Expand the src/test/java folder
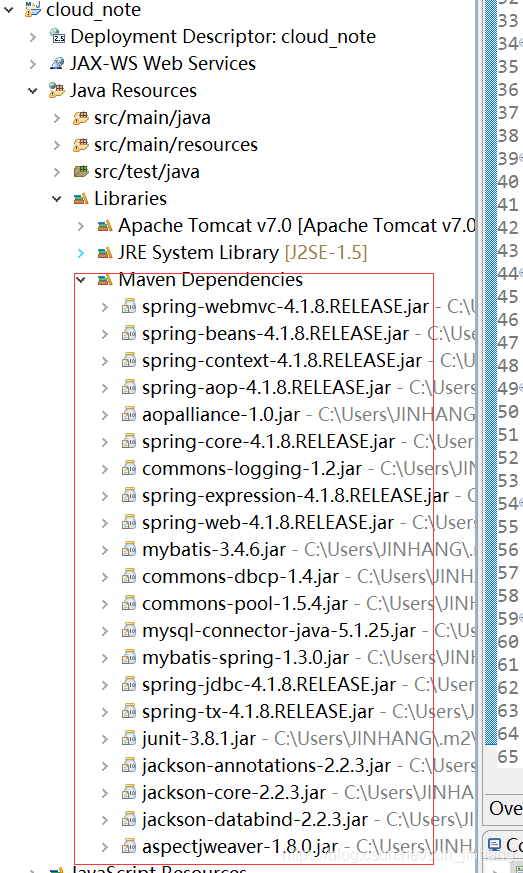The height and width of the screenshot is (873, 523). (x=57, y=171)
